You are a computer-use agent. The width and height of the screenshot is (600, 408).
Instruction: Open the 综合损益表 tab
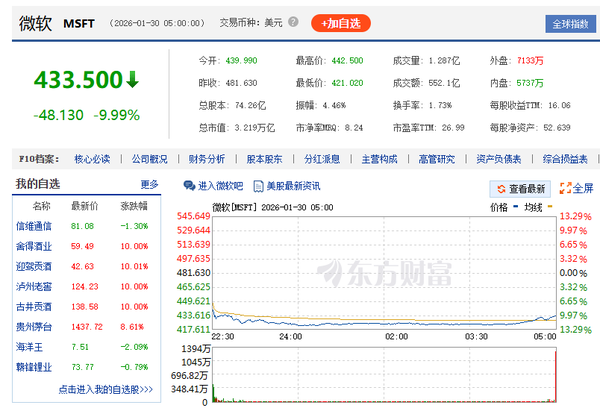[565, 159]
